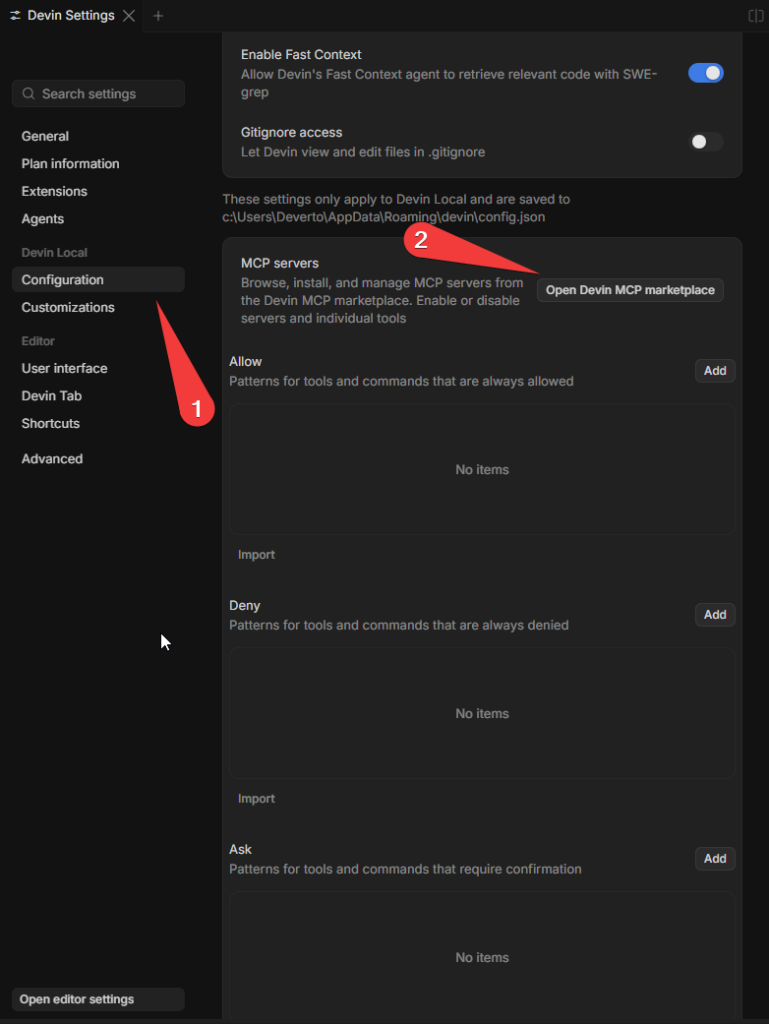The width and height of the screenshot is (769, 1024).
Task: Enable the Gitignore access toggle
Action: (x=706, y=142)
